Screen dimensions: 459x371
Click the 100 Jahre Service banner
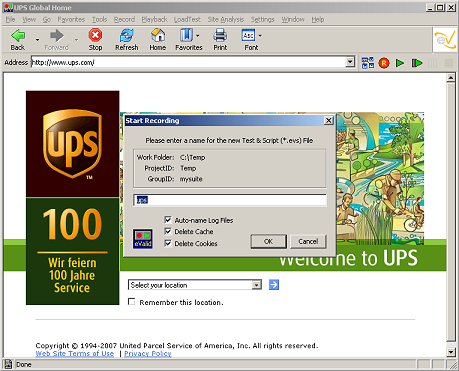[72, 251]
